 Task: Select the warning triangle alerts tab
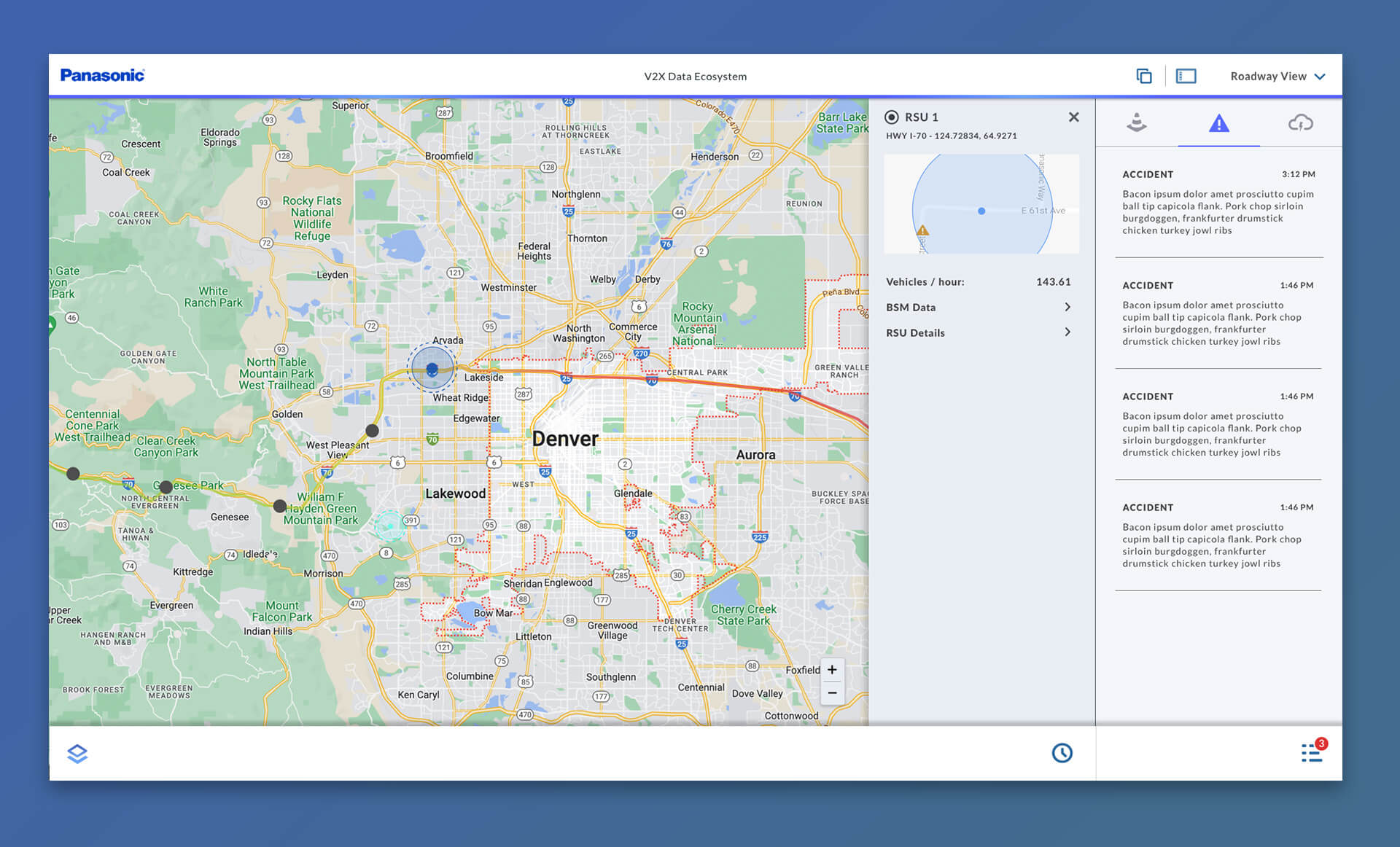click(1218, 123)
